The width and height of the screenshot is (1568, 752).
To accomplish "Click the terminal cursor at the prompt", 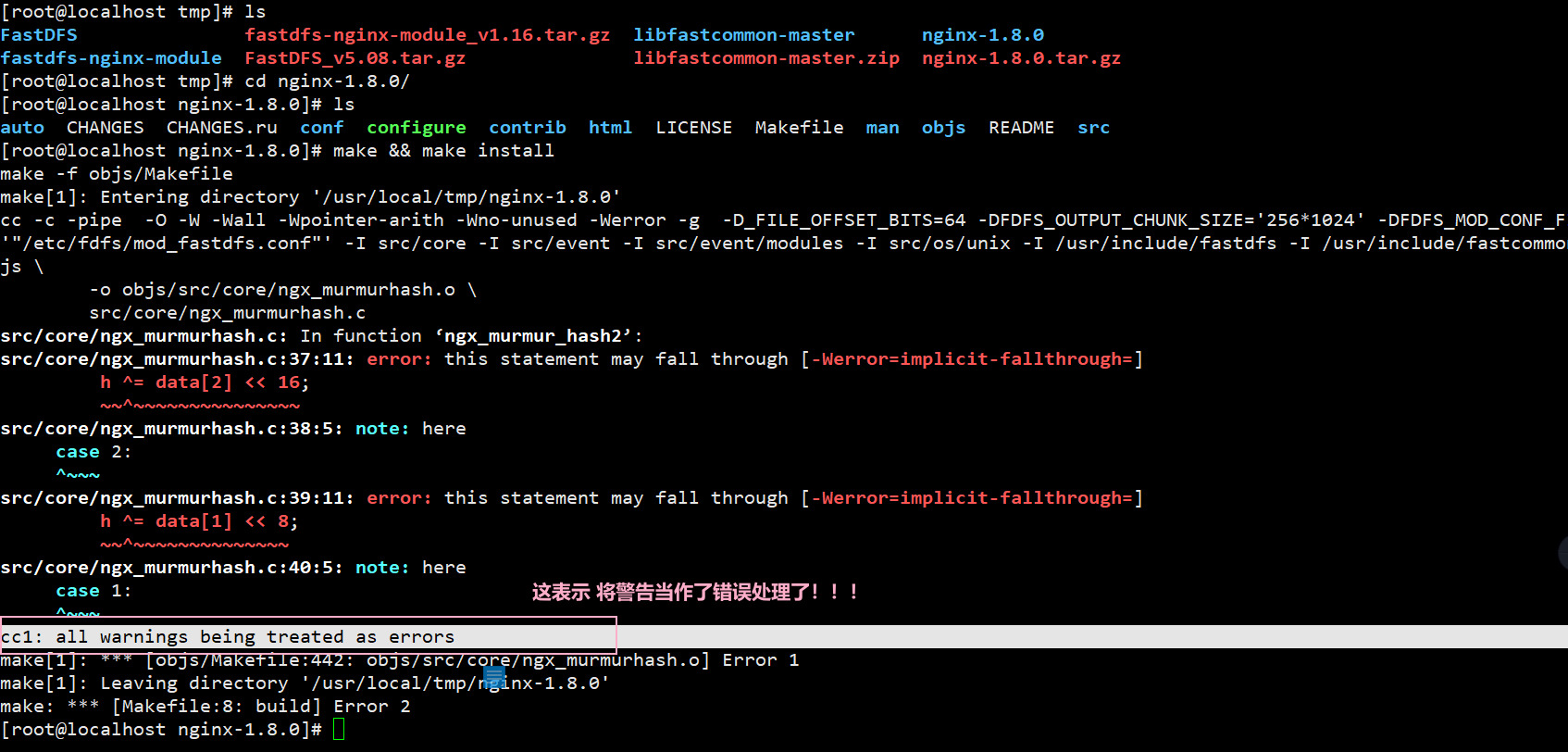I will click(339, 730).
